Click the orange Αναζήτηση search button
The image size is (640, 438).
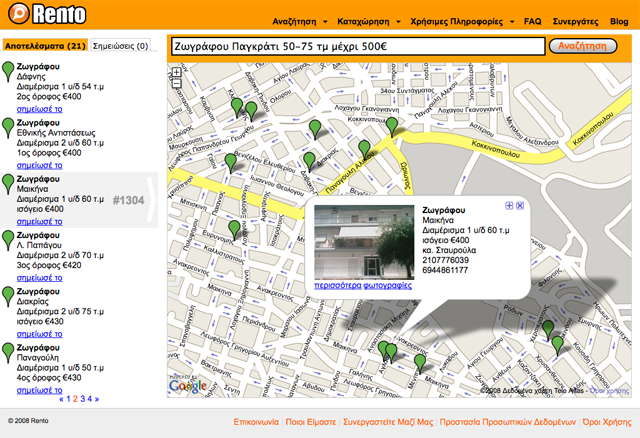click(583, 46)
